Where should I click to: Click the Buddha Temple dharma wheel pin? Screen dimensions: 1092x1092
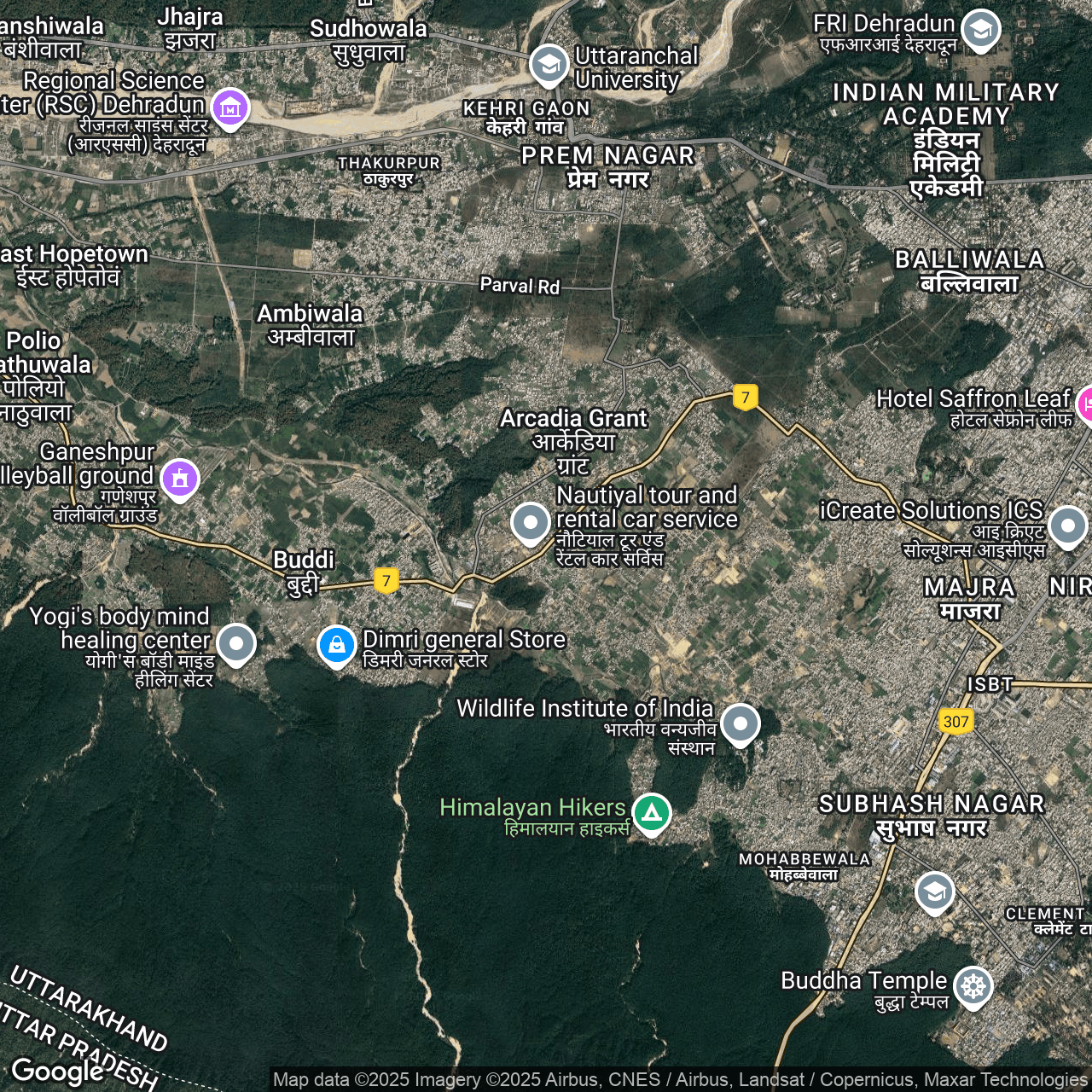click(973, 986)
